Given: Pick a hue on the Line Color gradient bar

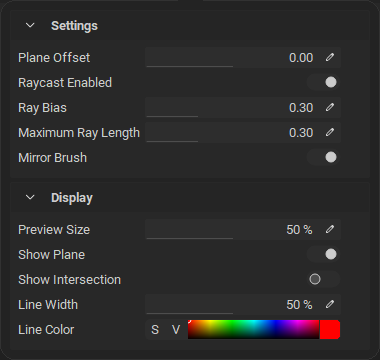Looking at the screenshot, I should 253,329.
